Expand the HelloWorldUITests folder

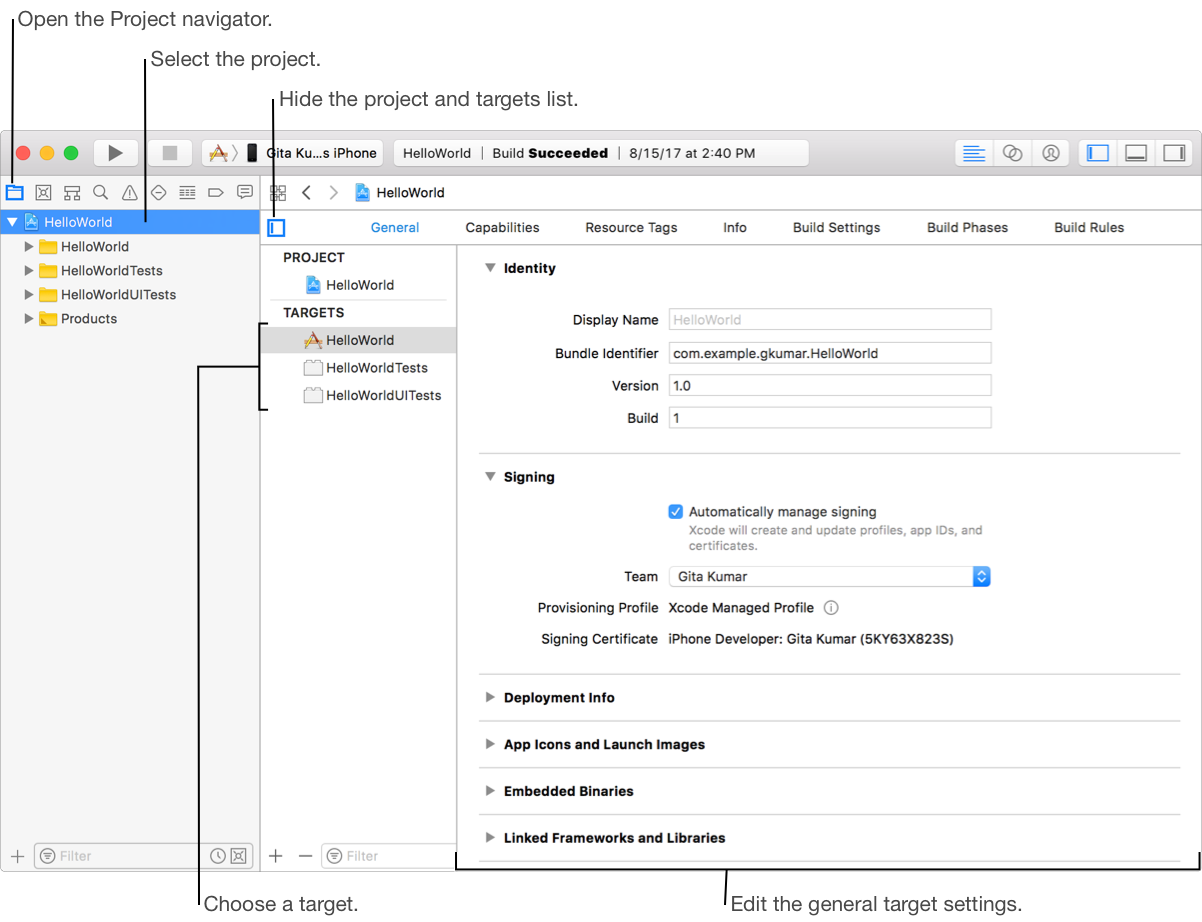[29, 294]
